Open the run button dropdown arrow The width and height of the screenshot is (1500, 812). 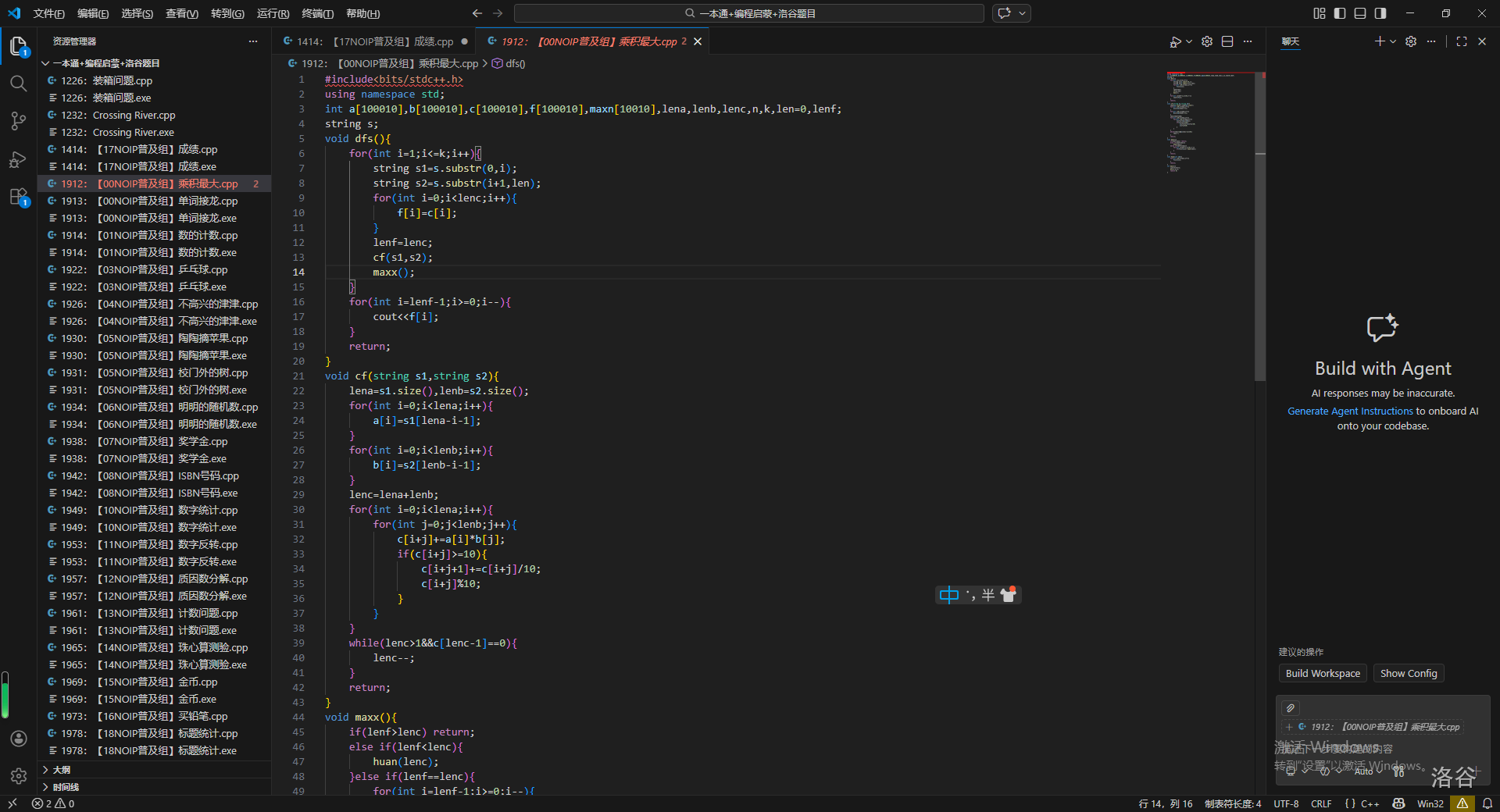pos(1189,41)
